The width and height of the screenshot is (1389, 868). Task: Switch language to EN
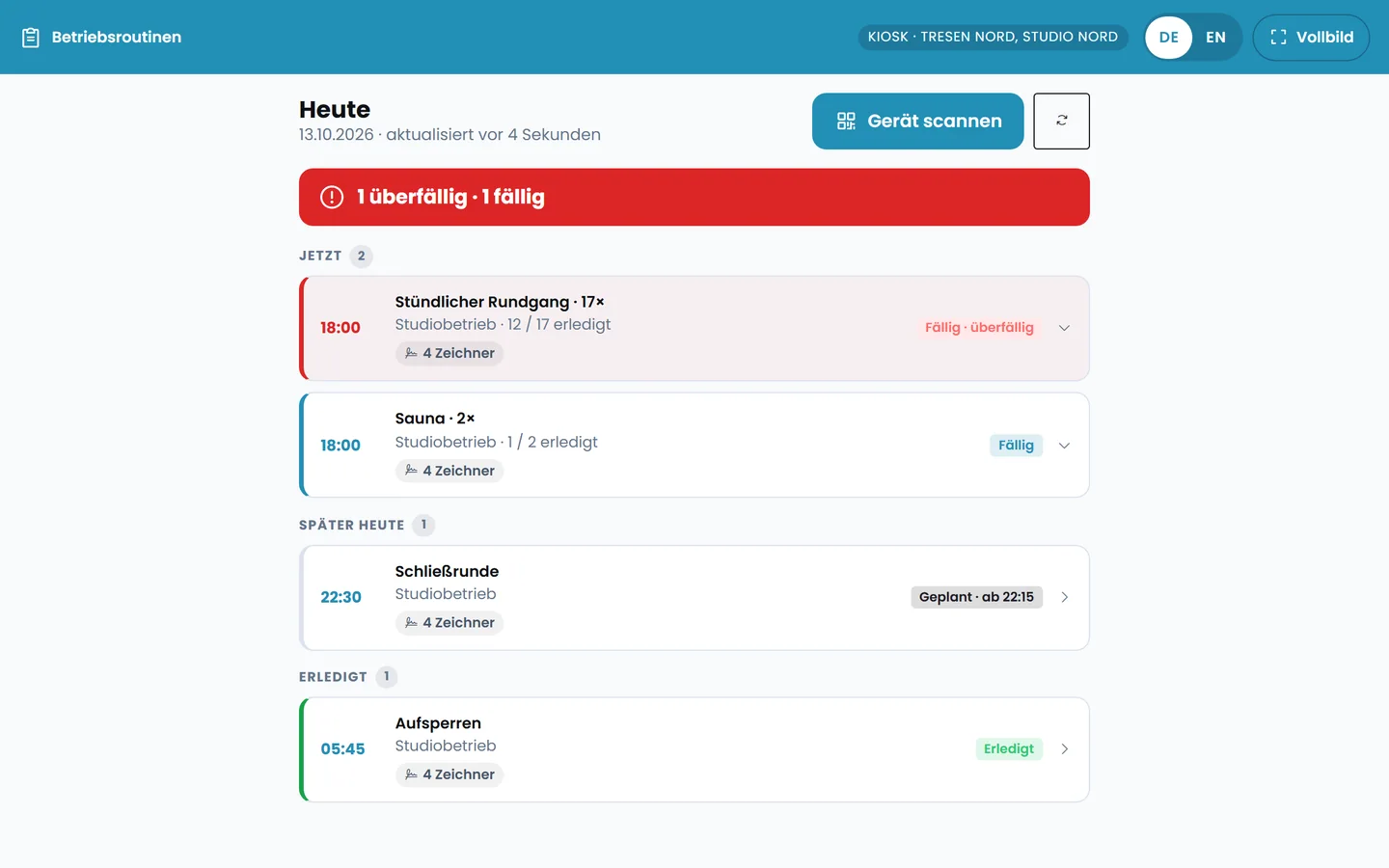pos(1215,37)
